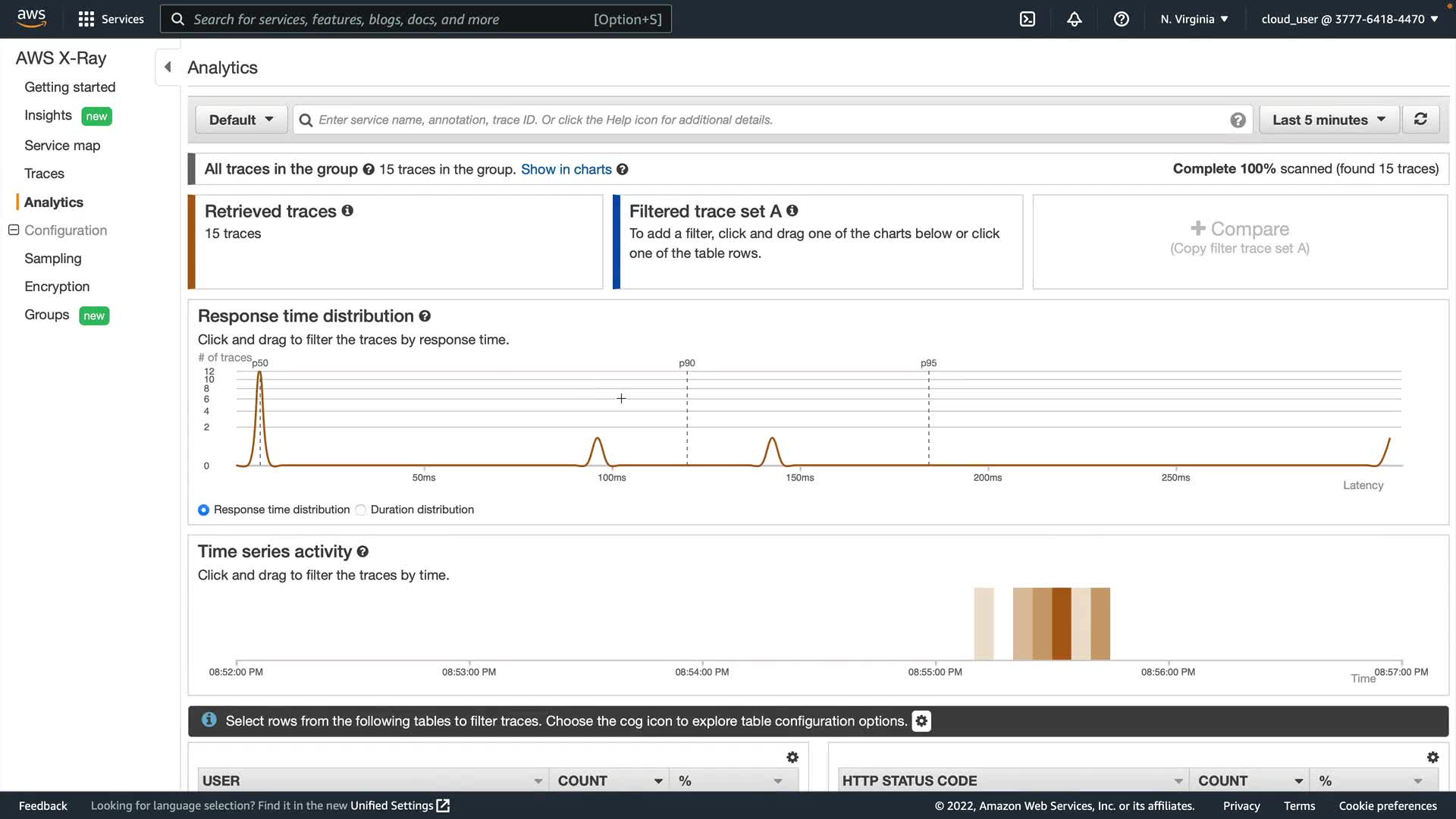Viewport: 1456px width, 819px height.
Task: Select Duration distribution radio button
Action: 361,510
